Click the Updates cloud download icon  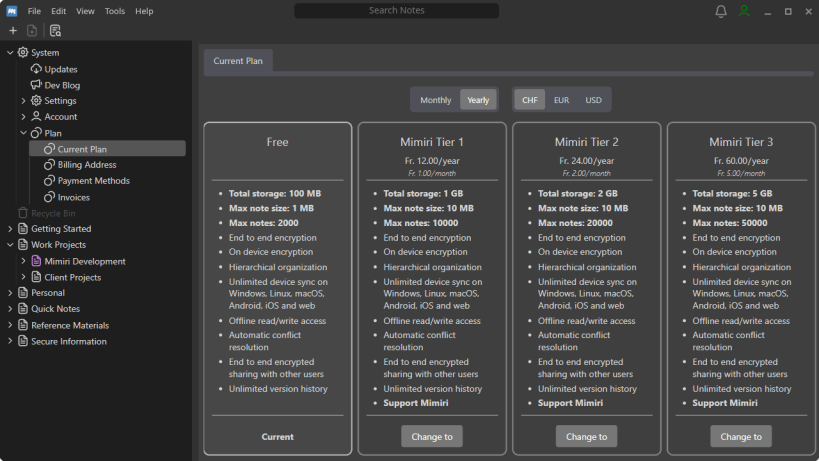36,69
